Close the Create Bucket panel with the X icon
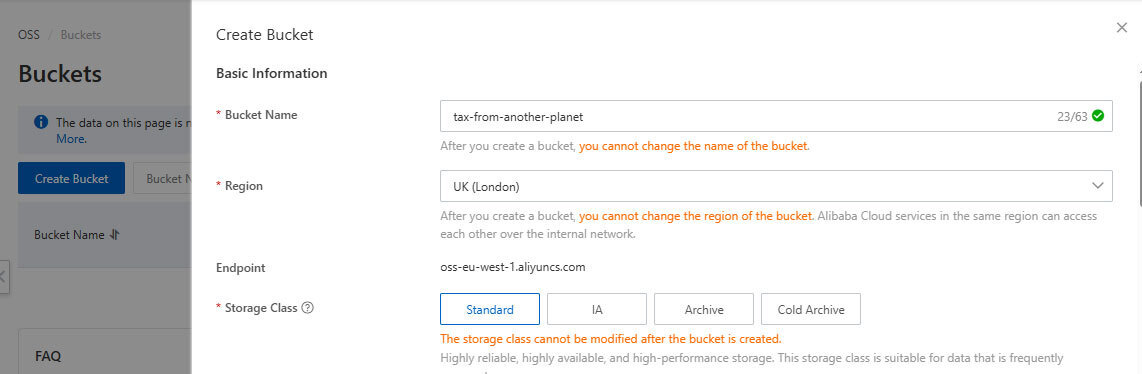1142x374 pixels. 1122,28
